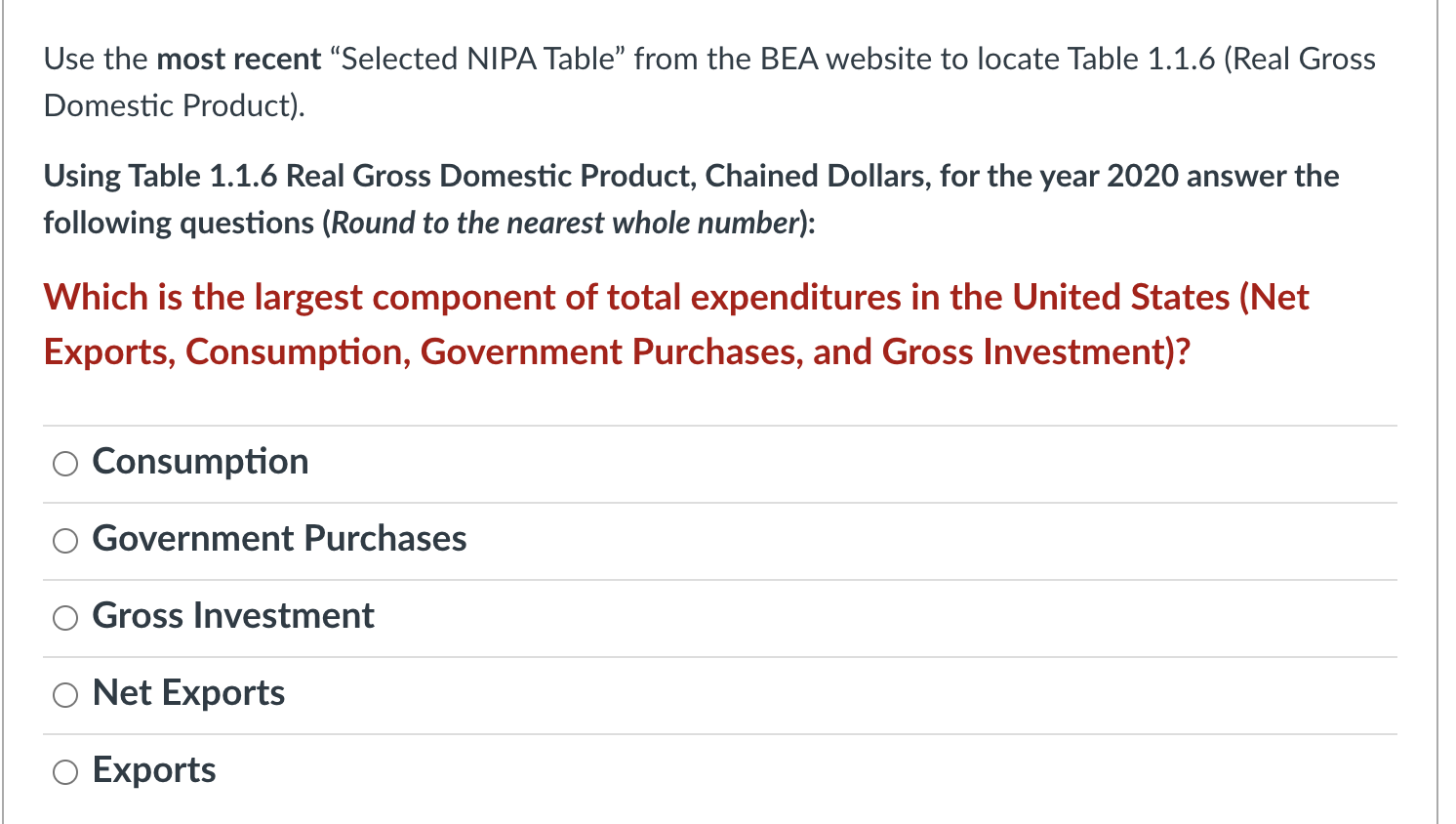Click the red 'United States' words
Image resolution: width=1456 pixels, height=824 pixels.
(x=1120, y=298)
